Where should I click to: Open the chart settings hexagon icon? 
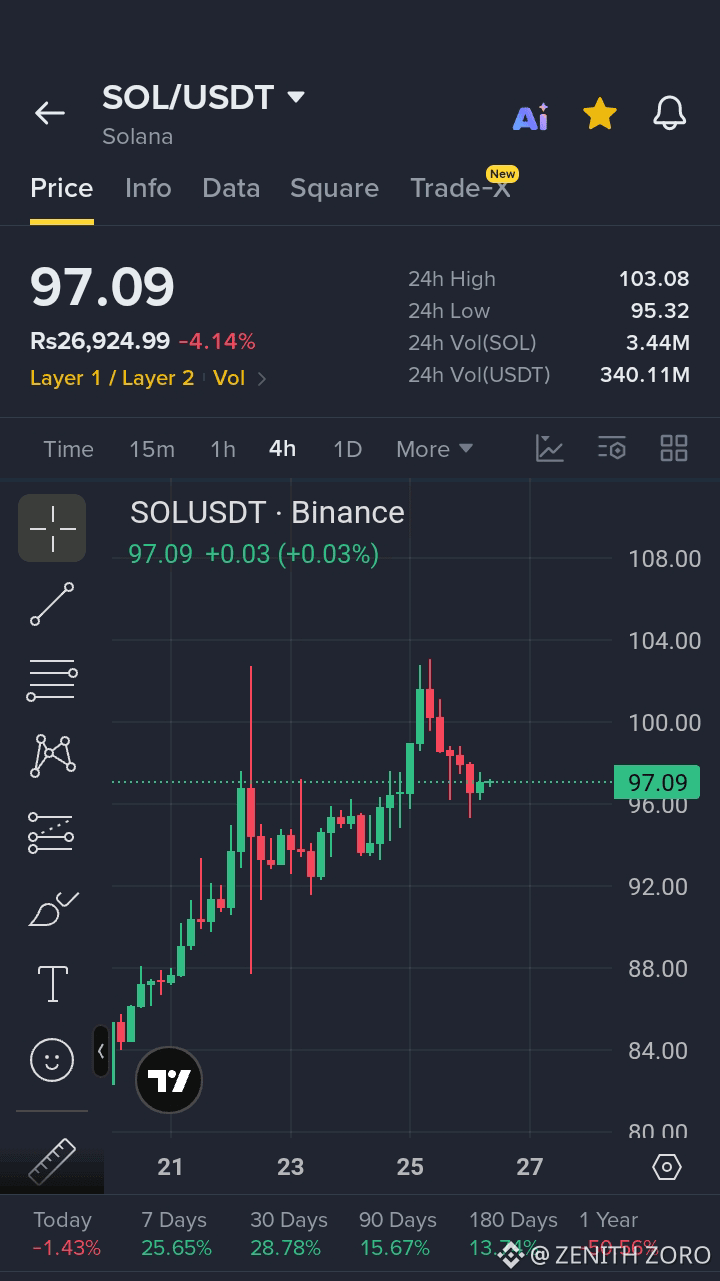666,1167
